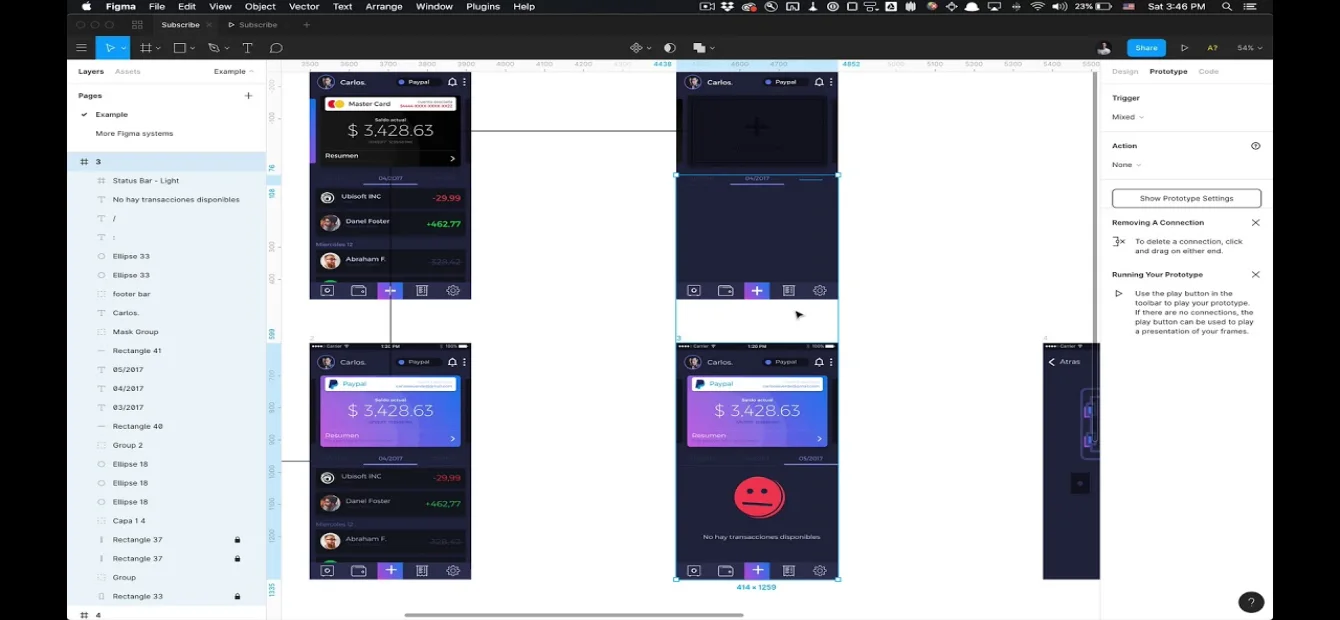Open the Arrange menu
The image size is (1340, 620).
click(x=384, y=6)
